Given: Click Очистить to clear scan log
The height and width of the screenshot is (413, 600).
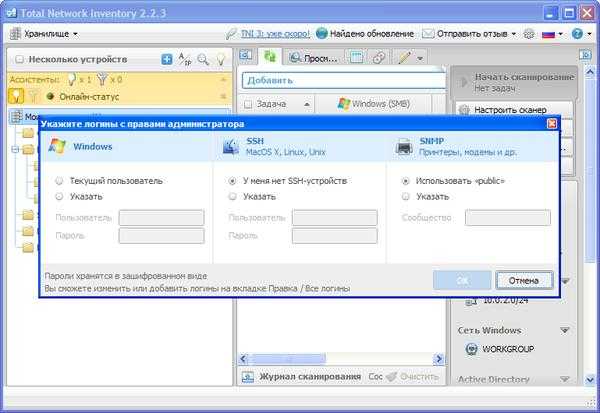Looking at the screenshot, I should coord(412,377).
